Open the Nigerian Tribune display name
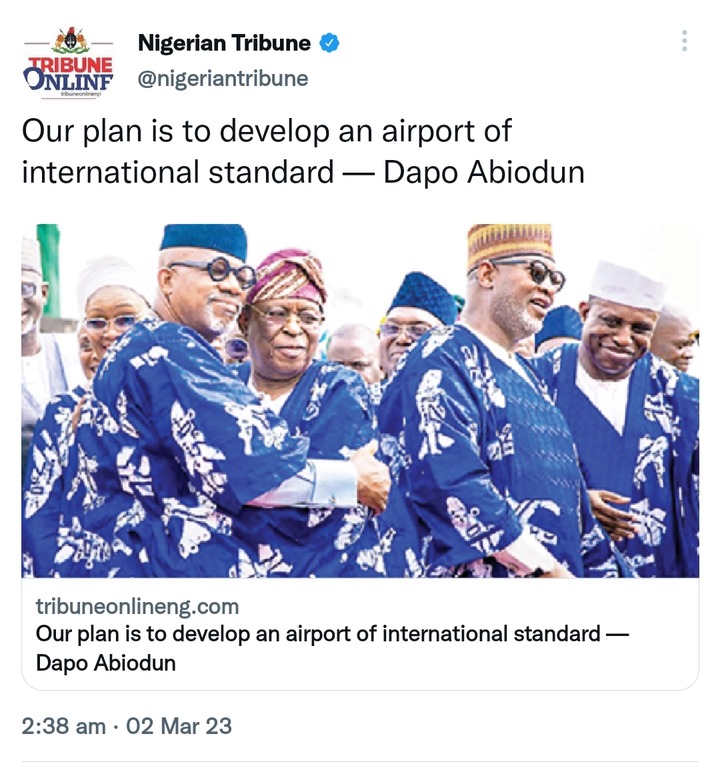 click(x=224, y=43)
